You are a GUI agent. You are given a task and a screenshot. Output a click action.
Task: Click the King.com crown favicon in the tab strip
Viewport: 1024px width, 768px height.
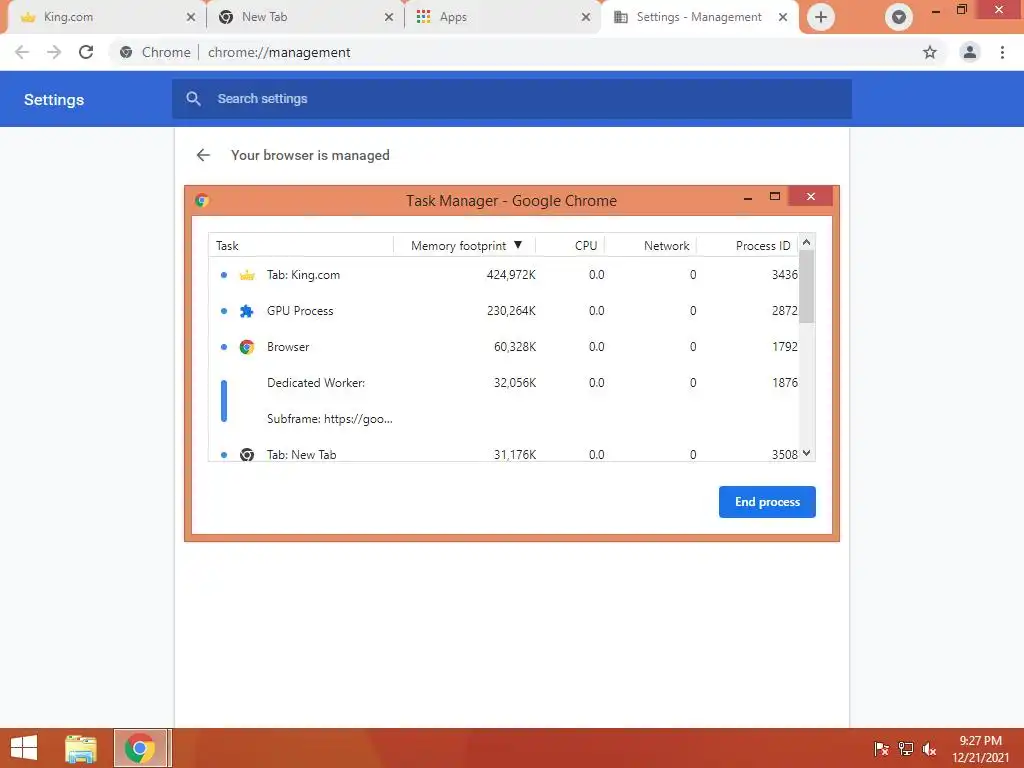28,17
